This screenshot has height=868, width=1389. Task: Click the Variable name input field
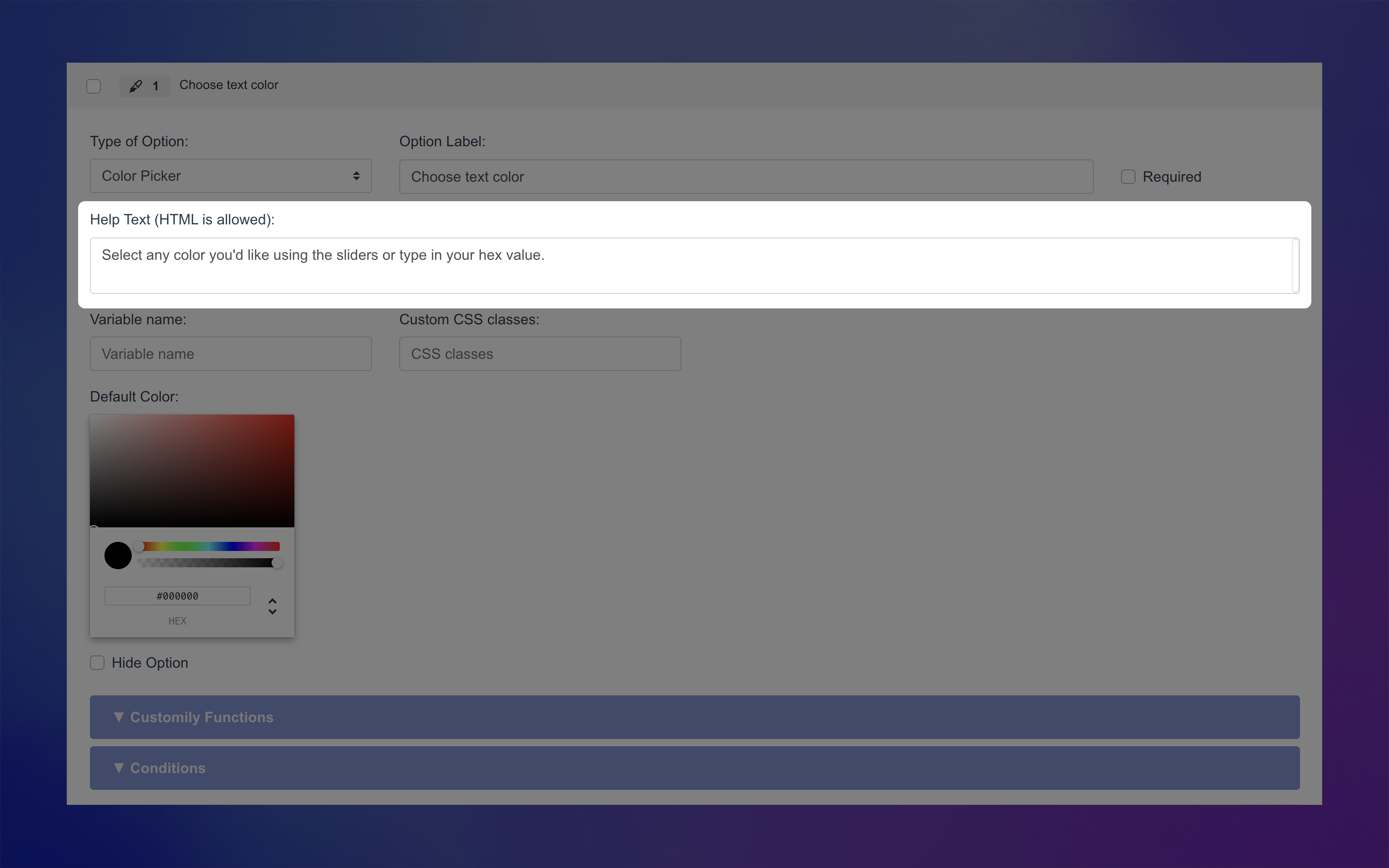tap(230, 354)
